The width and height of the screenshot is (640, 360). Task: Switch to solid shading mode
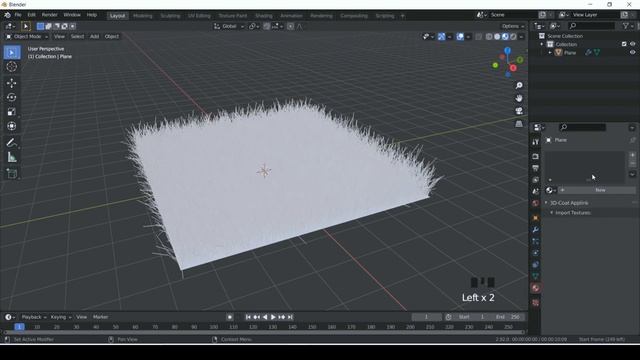pyautogui.click(x=497, y=37)
